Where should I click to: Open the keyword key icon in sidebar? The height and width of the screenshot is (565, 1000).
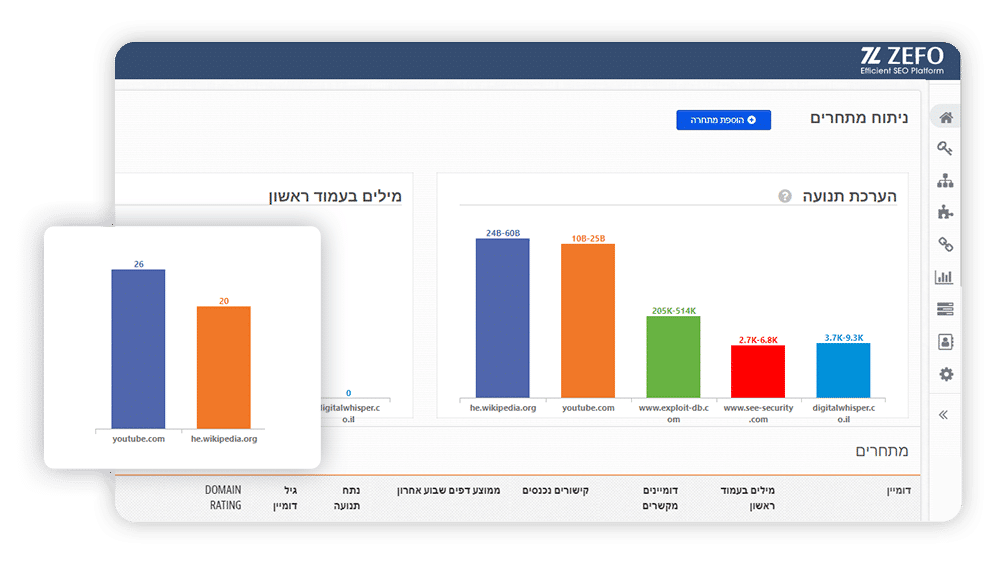click(x=945, y=149)
